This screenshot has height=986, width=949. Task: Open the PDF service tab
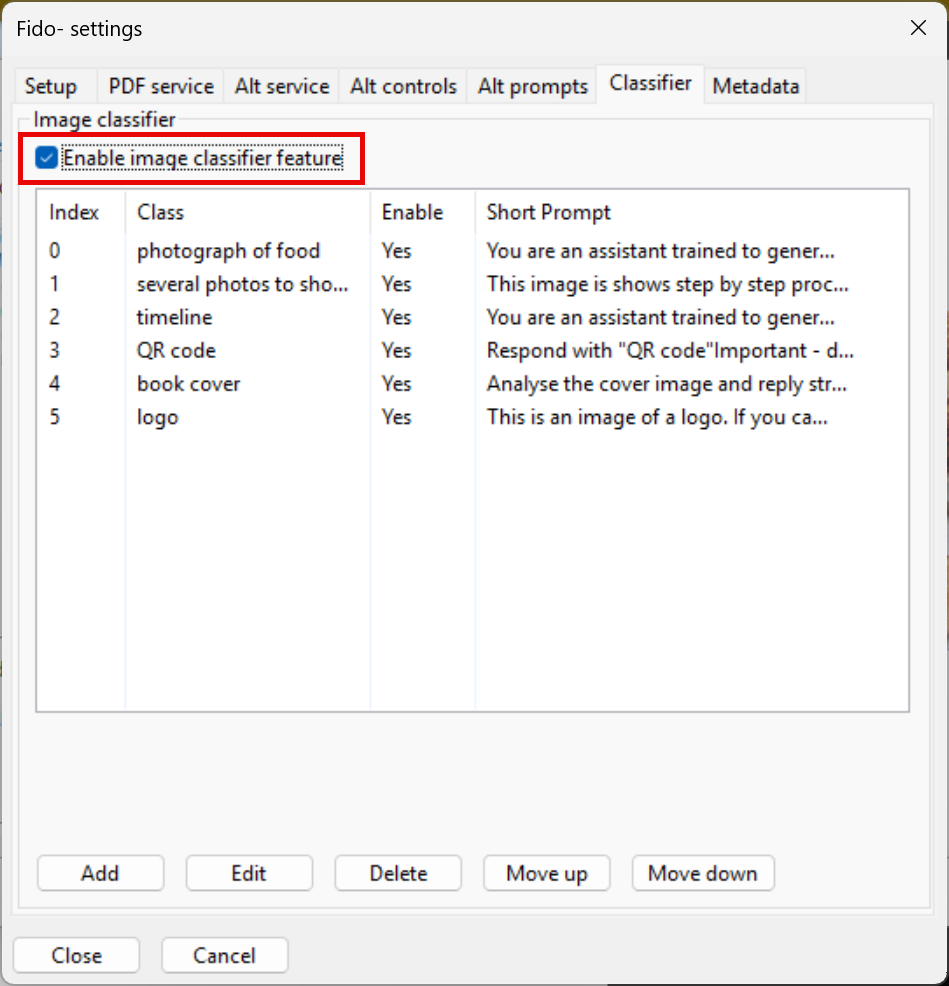click(x=161, y=86)
